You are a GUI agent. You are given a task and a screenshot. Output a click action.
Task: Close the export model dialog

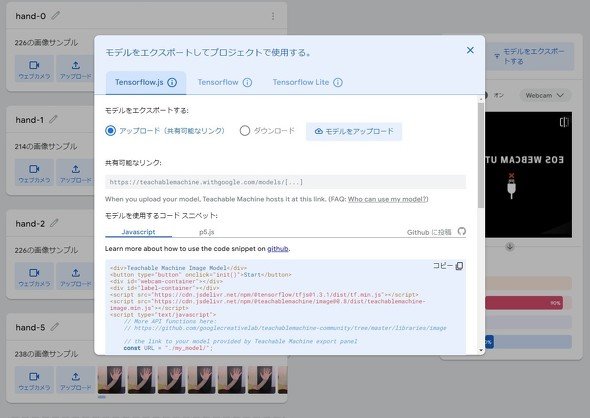470,50
